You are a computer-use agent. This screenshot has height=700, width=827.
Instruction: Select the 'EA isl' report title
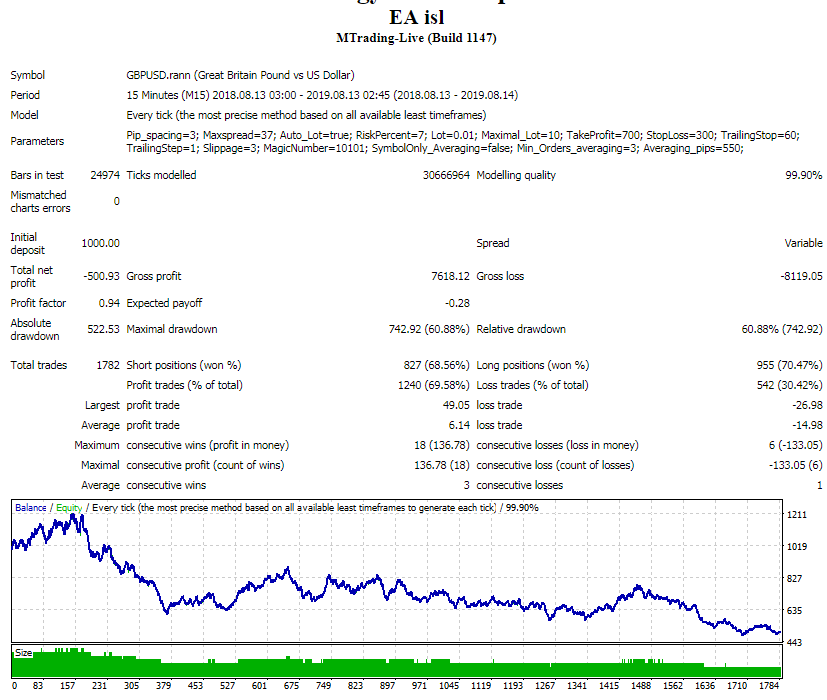417,17
